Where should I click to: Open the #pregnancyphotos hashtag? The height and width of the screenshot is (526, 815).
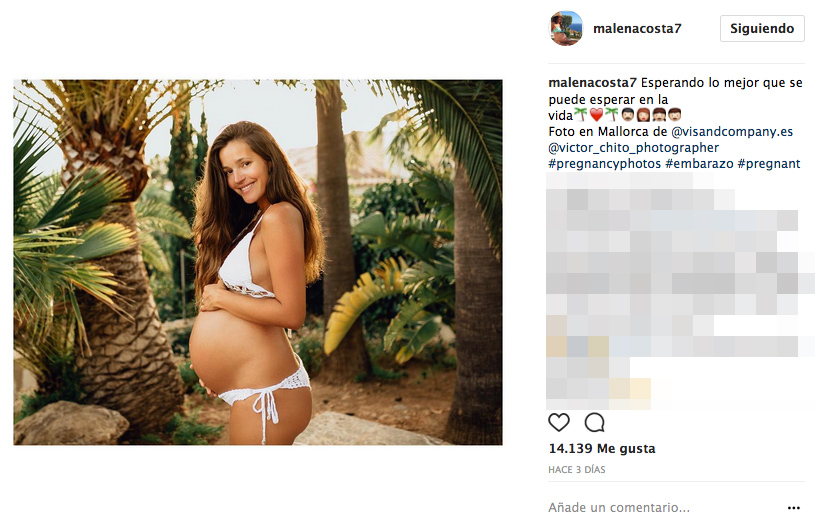pos(604,163)
